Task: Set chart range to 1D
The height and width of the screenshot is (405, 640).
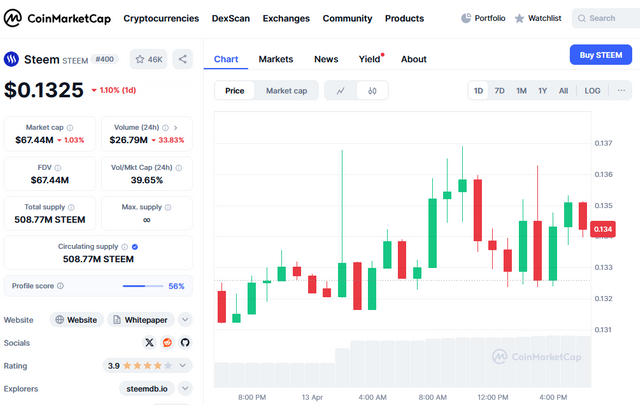Action: (478, 91)
